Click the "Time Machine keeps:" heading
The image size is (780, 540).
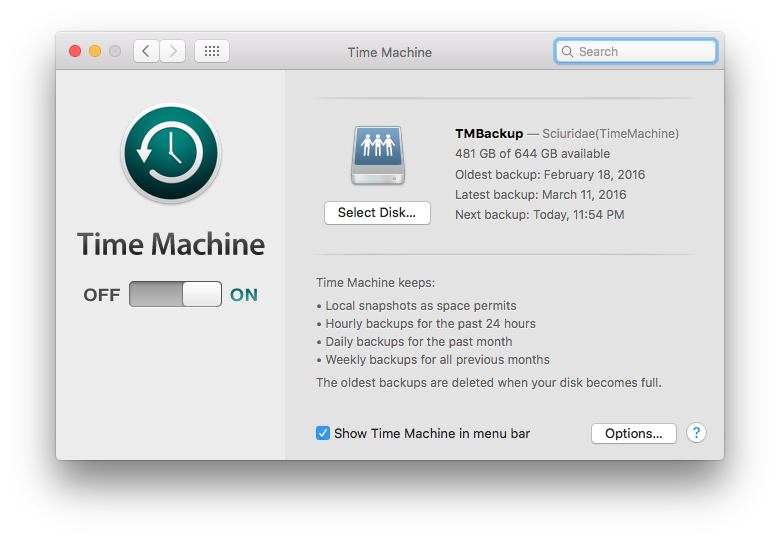click(376, 283)
